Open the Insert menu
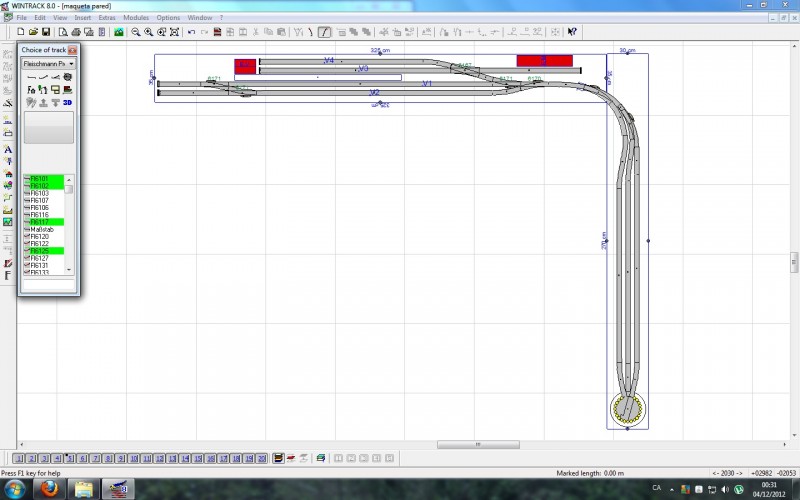The image size is (800, 500). point(83,17)
